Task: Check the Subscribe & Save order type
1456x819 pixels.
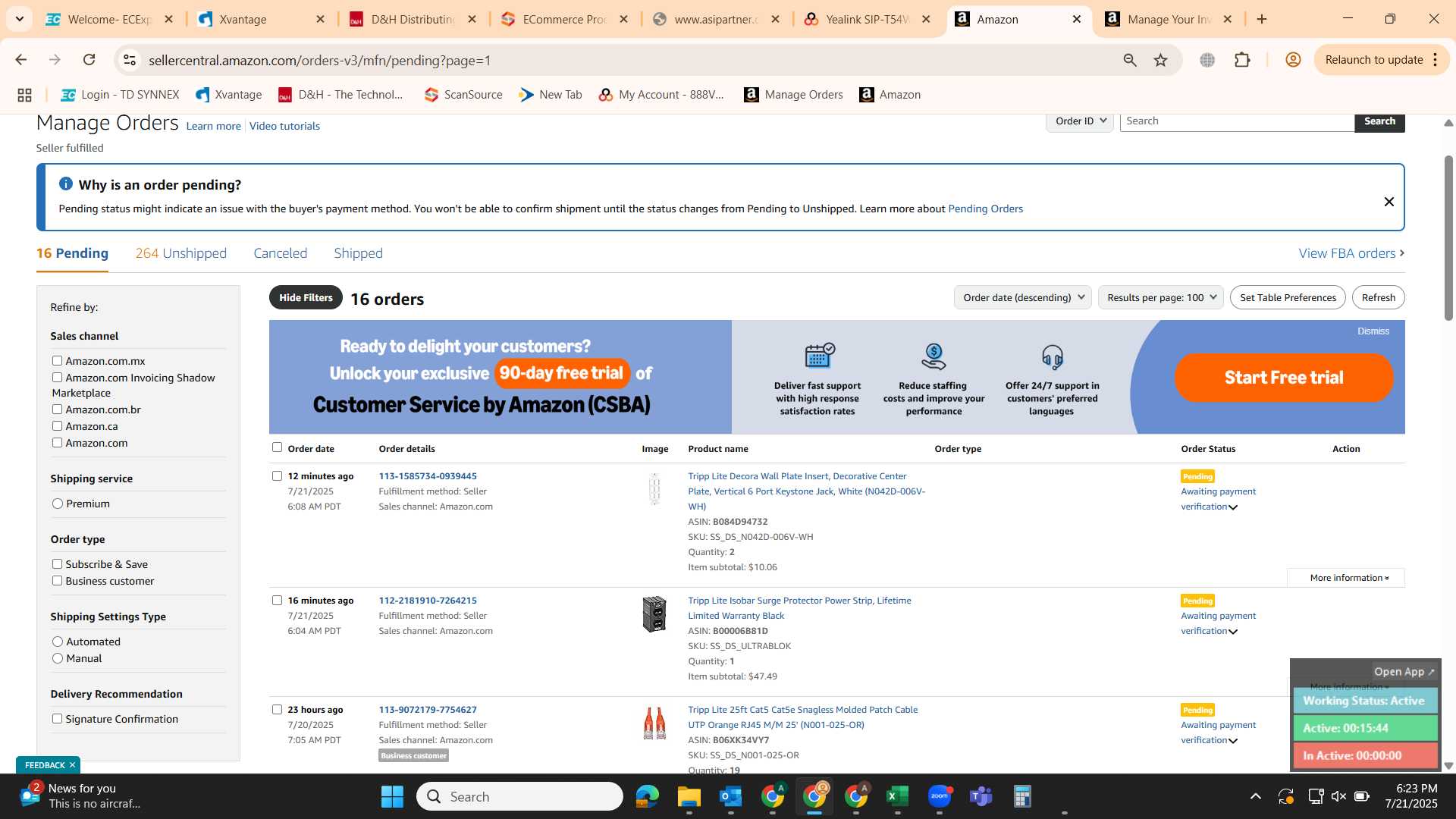Action: tap(57, 564)
